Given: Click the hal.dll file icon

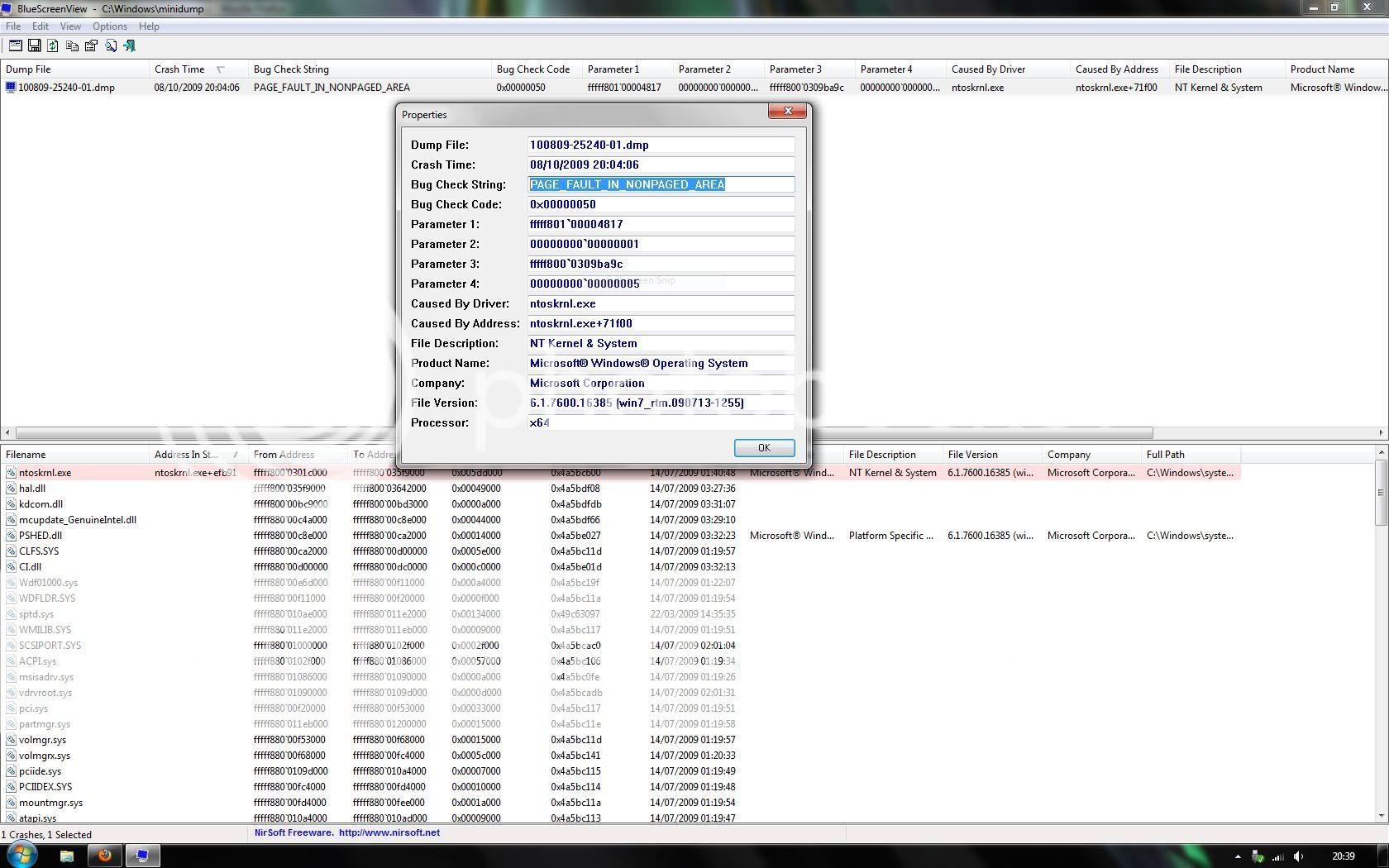Looking at the screenshot, I should pos(12,489).
